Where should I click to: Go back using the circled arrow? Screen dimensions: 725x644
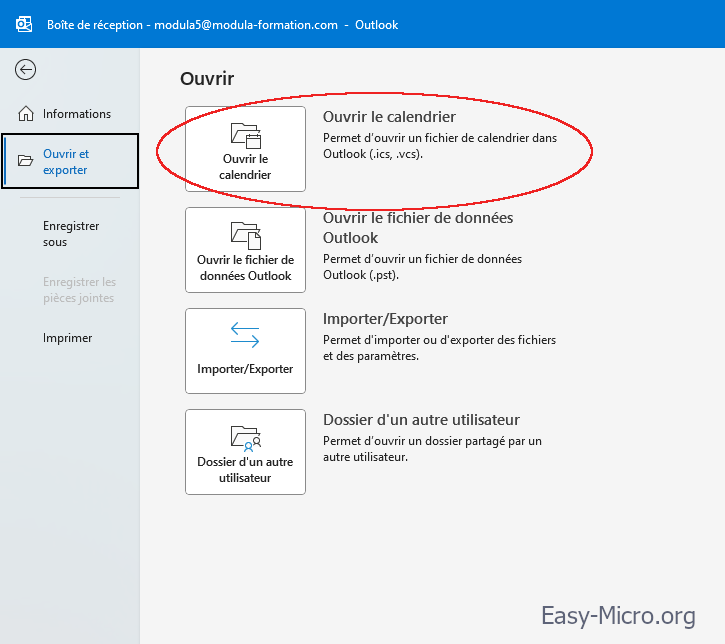click(25, 70)
